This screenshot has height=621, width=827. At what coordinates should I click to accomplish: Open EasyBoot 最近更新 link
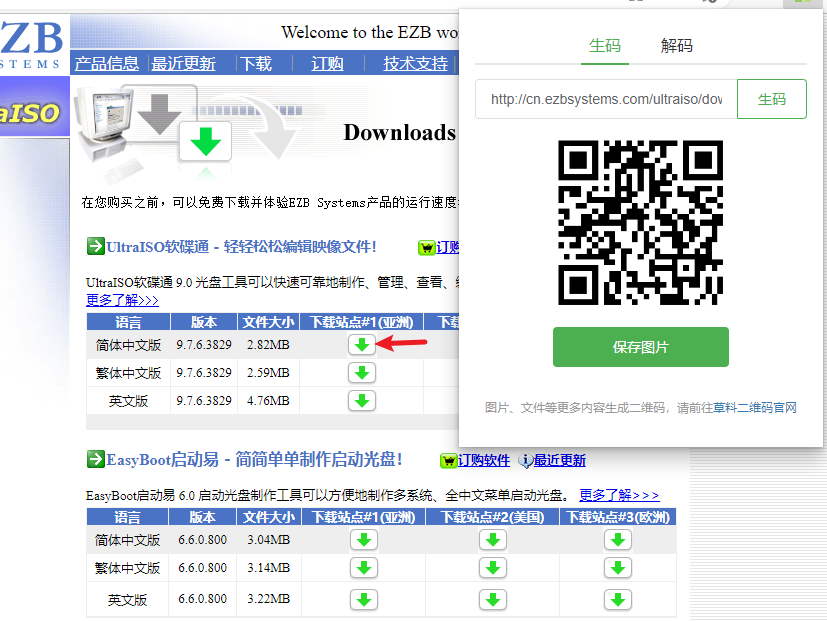[x=560, y=461]
